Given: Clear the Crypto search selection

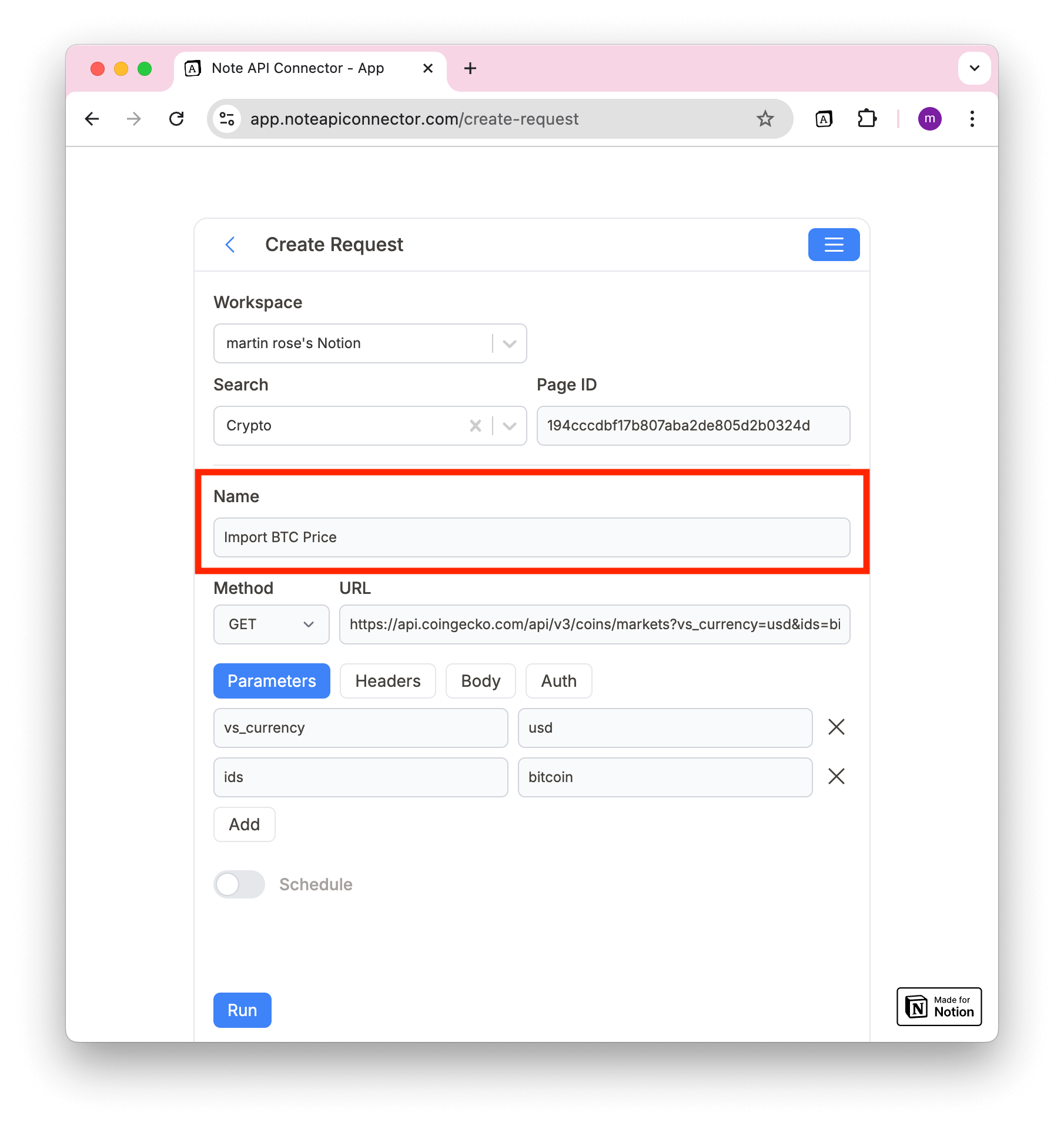Looking at the screenshot, I should (475, 426).
